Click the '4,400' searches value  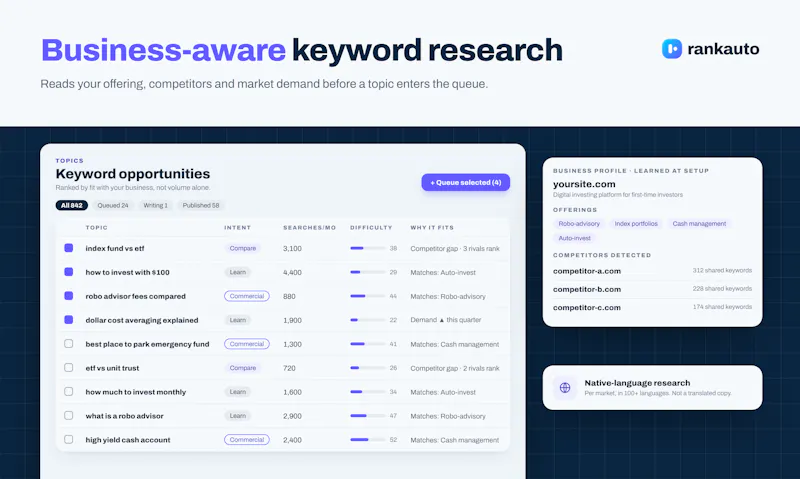point(292,272)
